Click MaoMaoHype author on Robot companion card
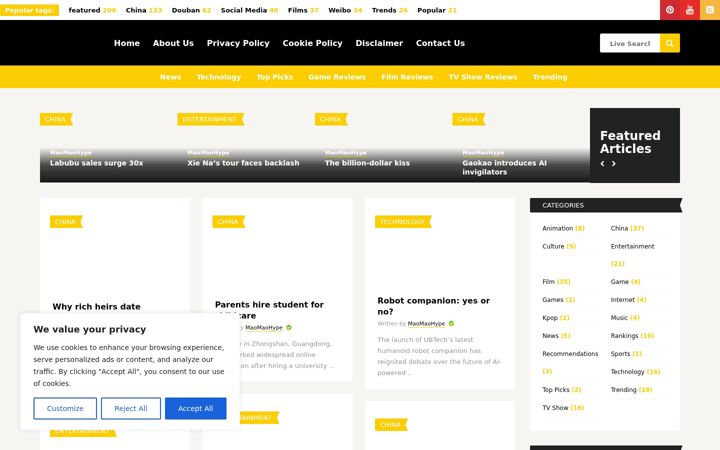 [426, 324]
